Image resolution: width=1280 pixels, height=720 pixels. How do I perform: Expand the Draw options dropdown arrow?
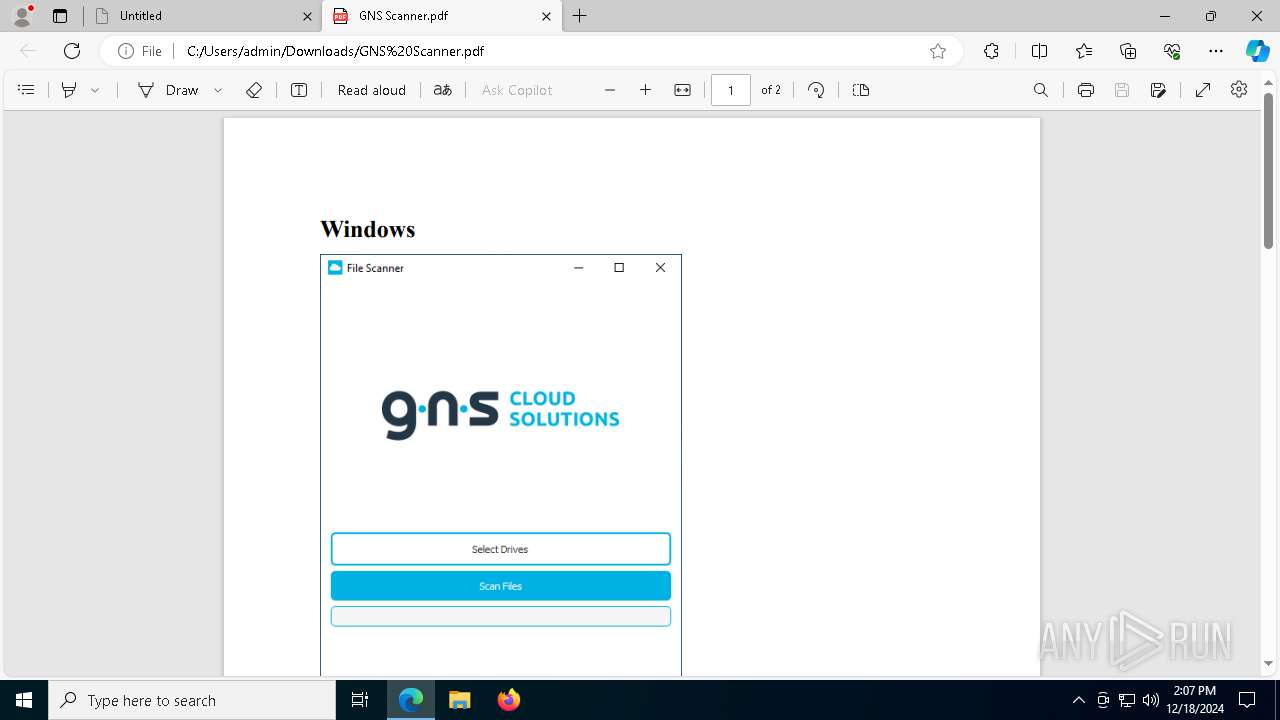point(218,90)
